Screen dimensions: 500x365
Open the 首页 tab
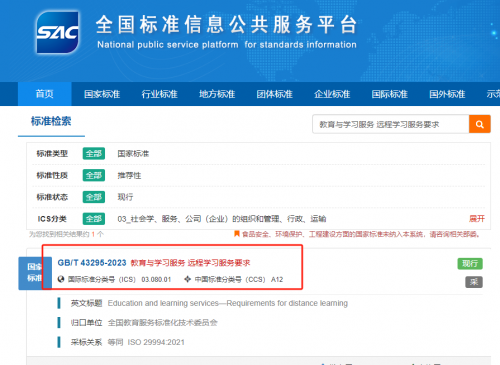45,94
